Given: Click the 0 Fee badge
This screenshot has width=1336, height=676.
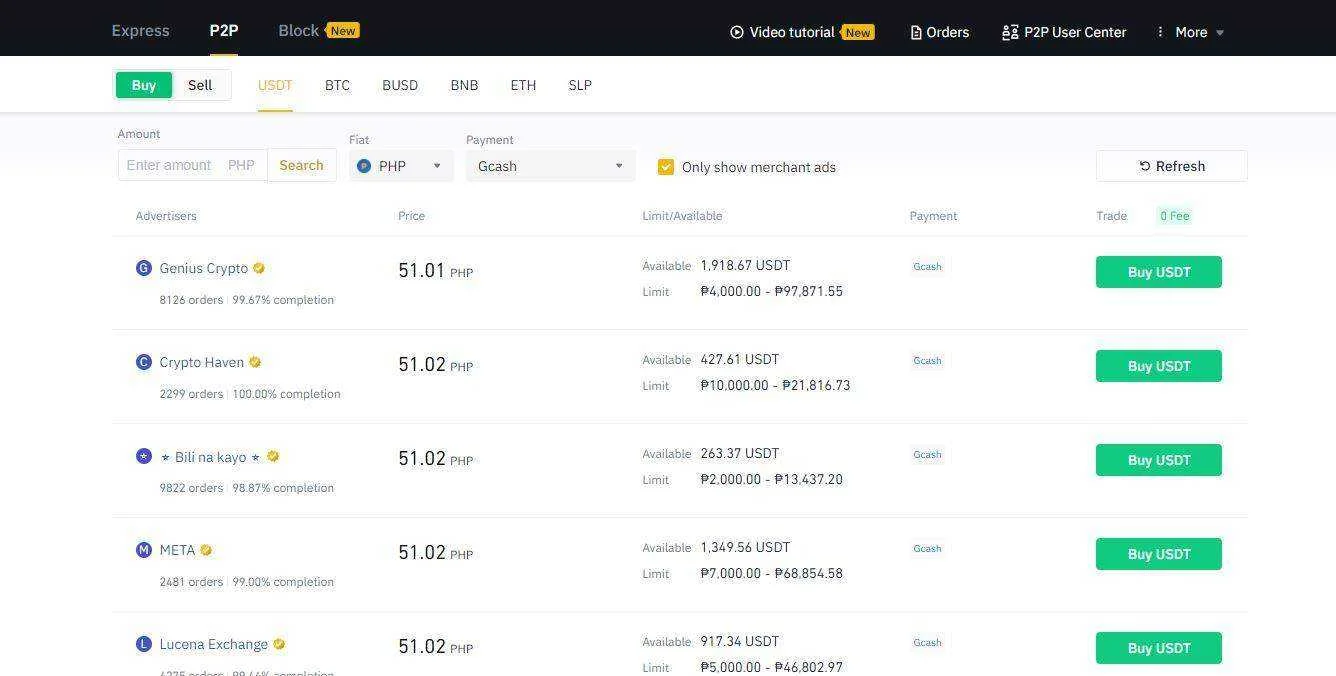Looking at the screenshot, I should 1175,216.
